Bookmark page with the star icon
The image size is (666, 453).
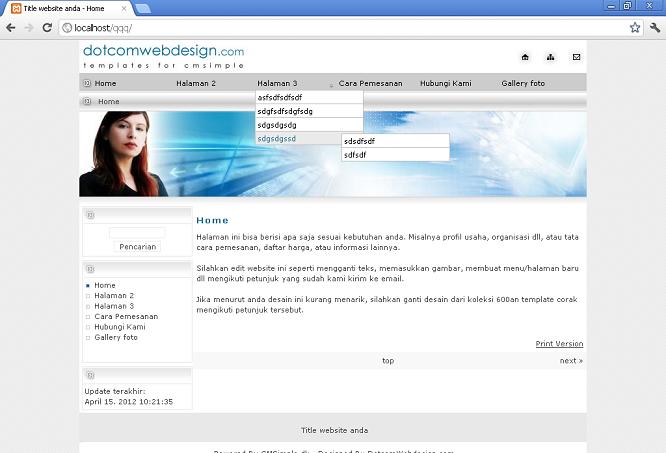click(x=635, y=28)
